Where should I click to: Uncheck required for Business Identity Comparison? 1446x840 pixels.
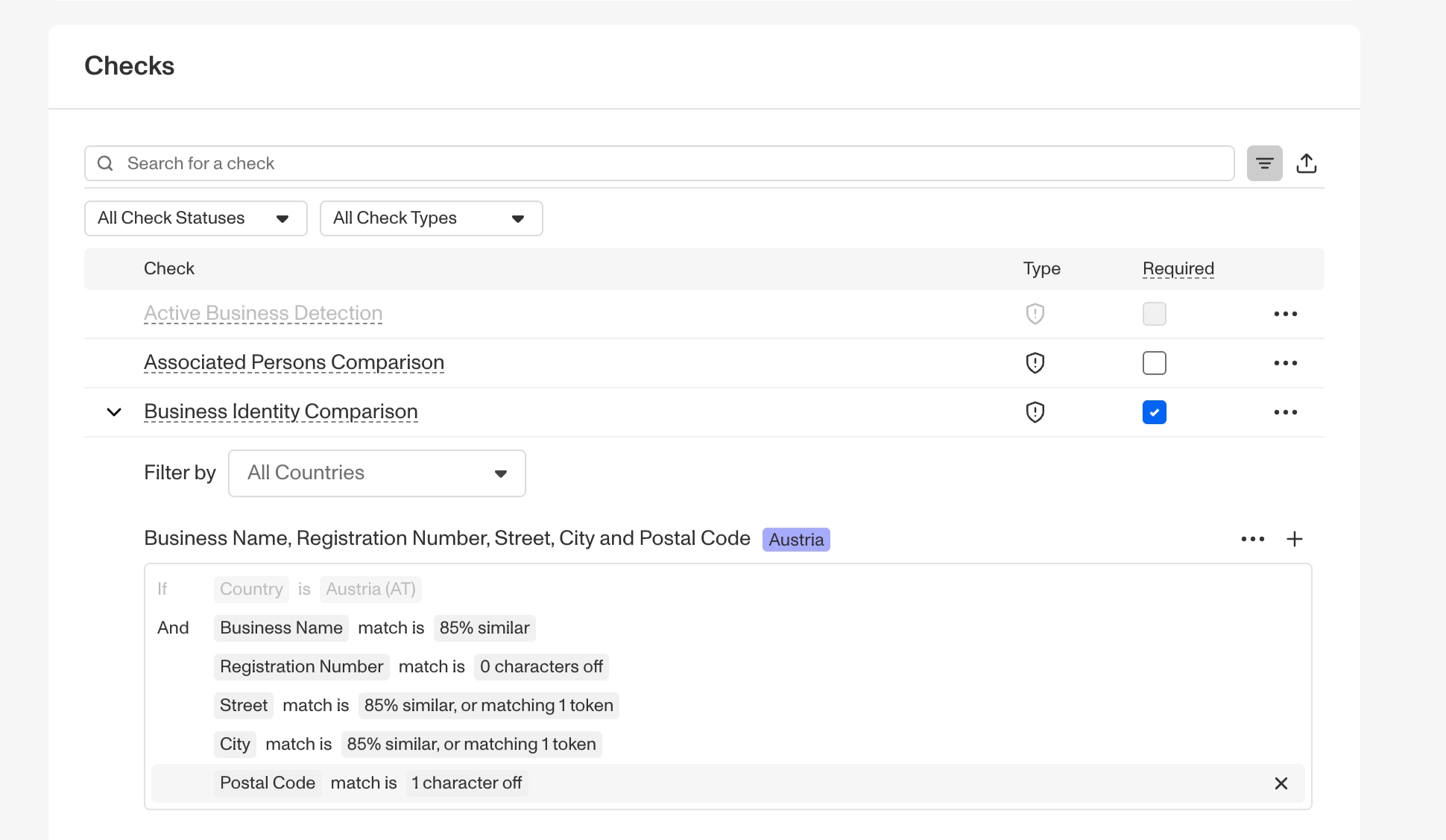tap(1154, 412)
